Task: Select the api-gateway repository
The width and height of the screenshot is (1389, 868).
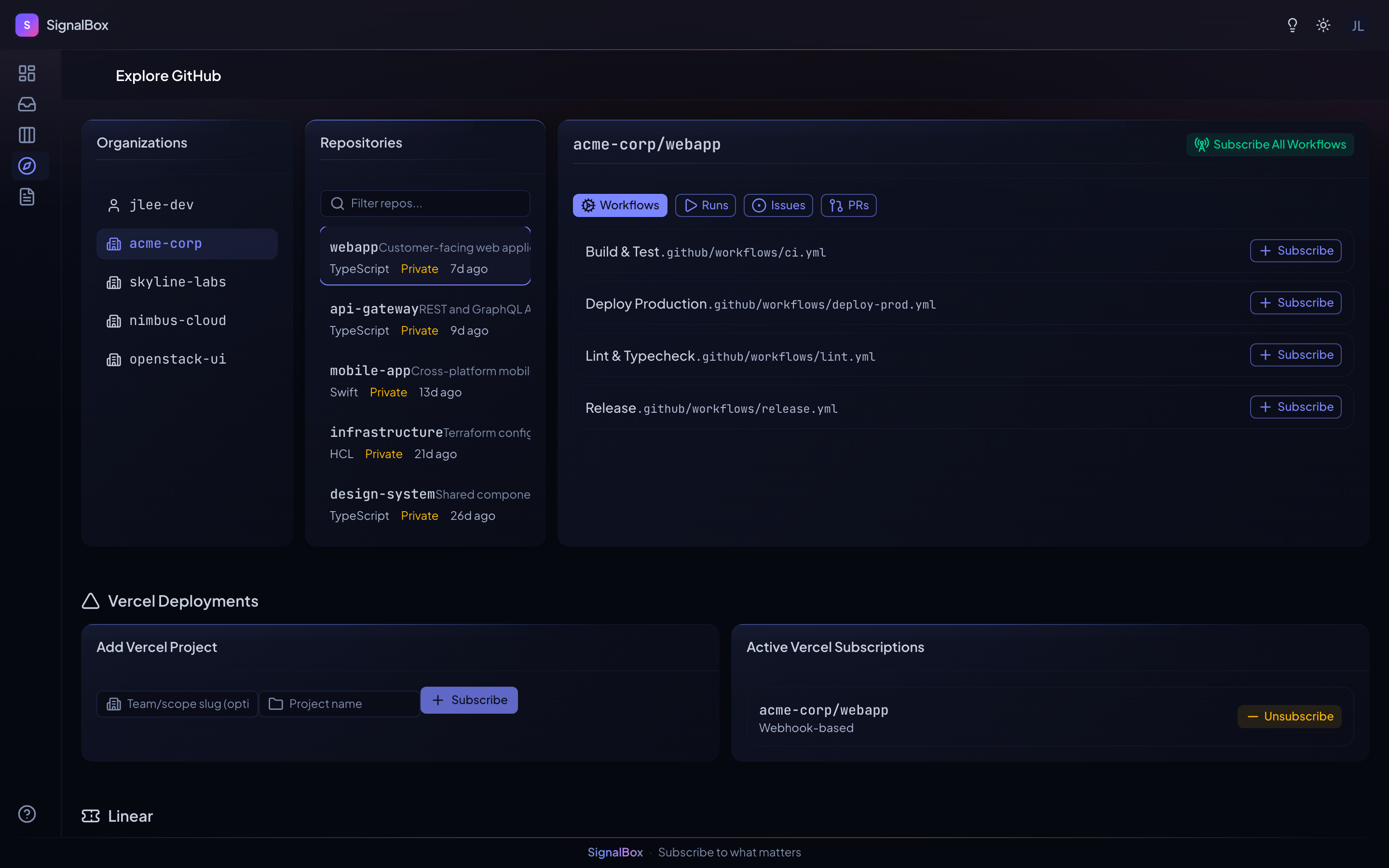Action: tap(425, 319)
